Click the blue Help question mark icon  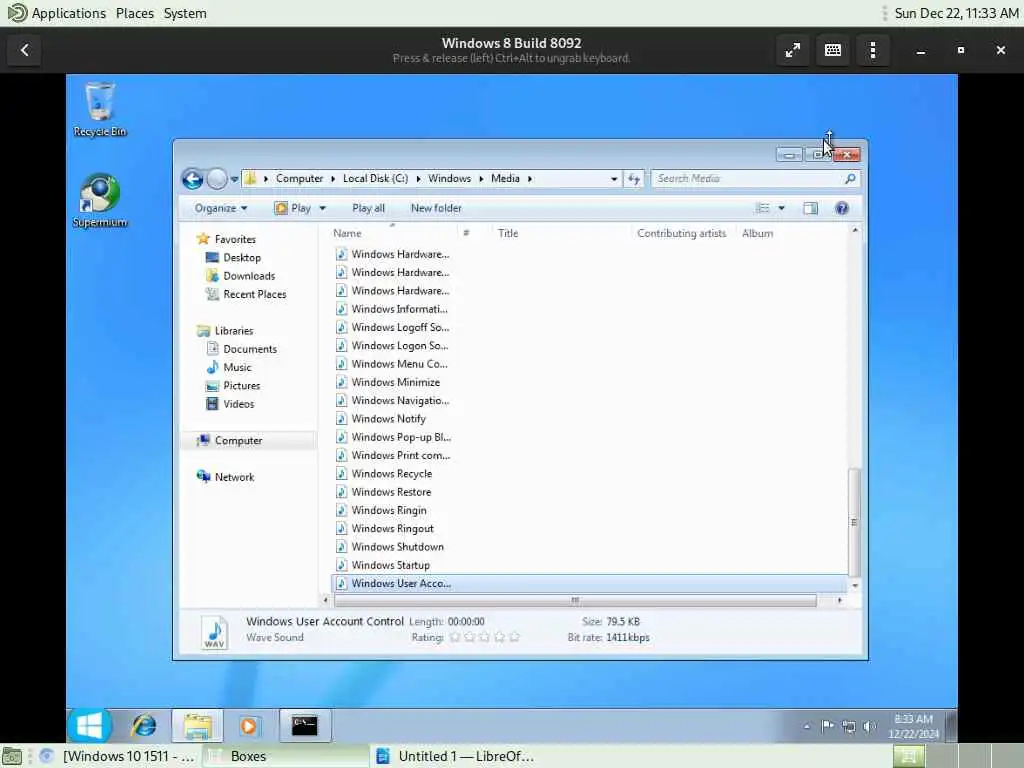[842, 208]
